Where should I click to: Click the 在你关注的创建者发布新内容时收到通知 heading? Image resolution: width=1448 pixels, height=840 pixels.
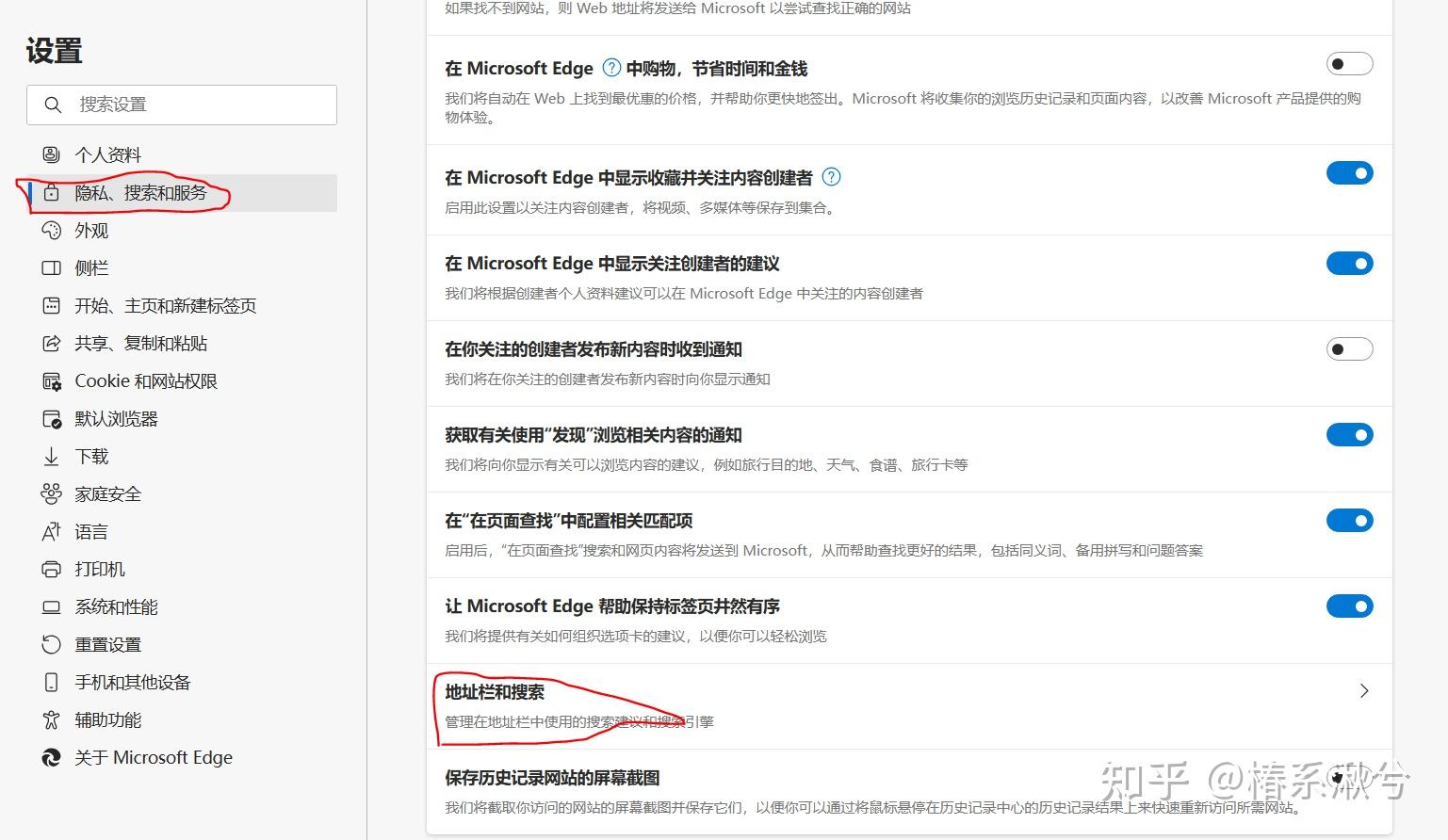(x=594, y=349)
